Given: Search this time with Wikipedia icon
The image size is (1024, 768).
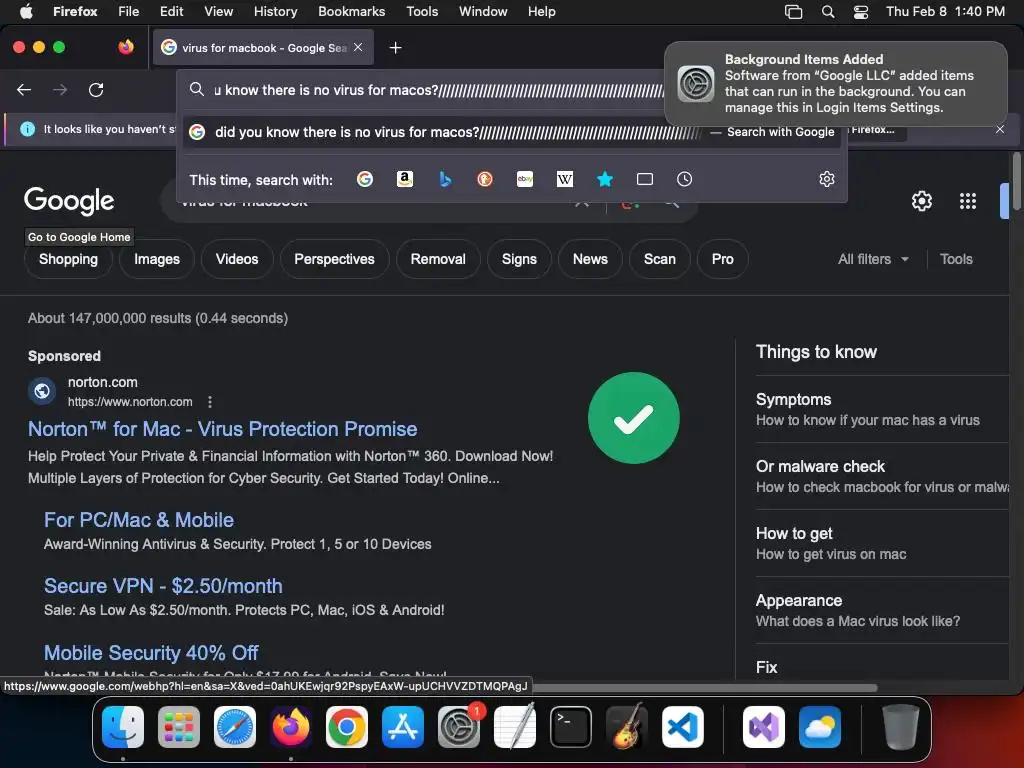Looking at the screenshot, I should (x=565, y=179).
